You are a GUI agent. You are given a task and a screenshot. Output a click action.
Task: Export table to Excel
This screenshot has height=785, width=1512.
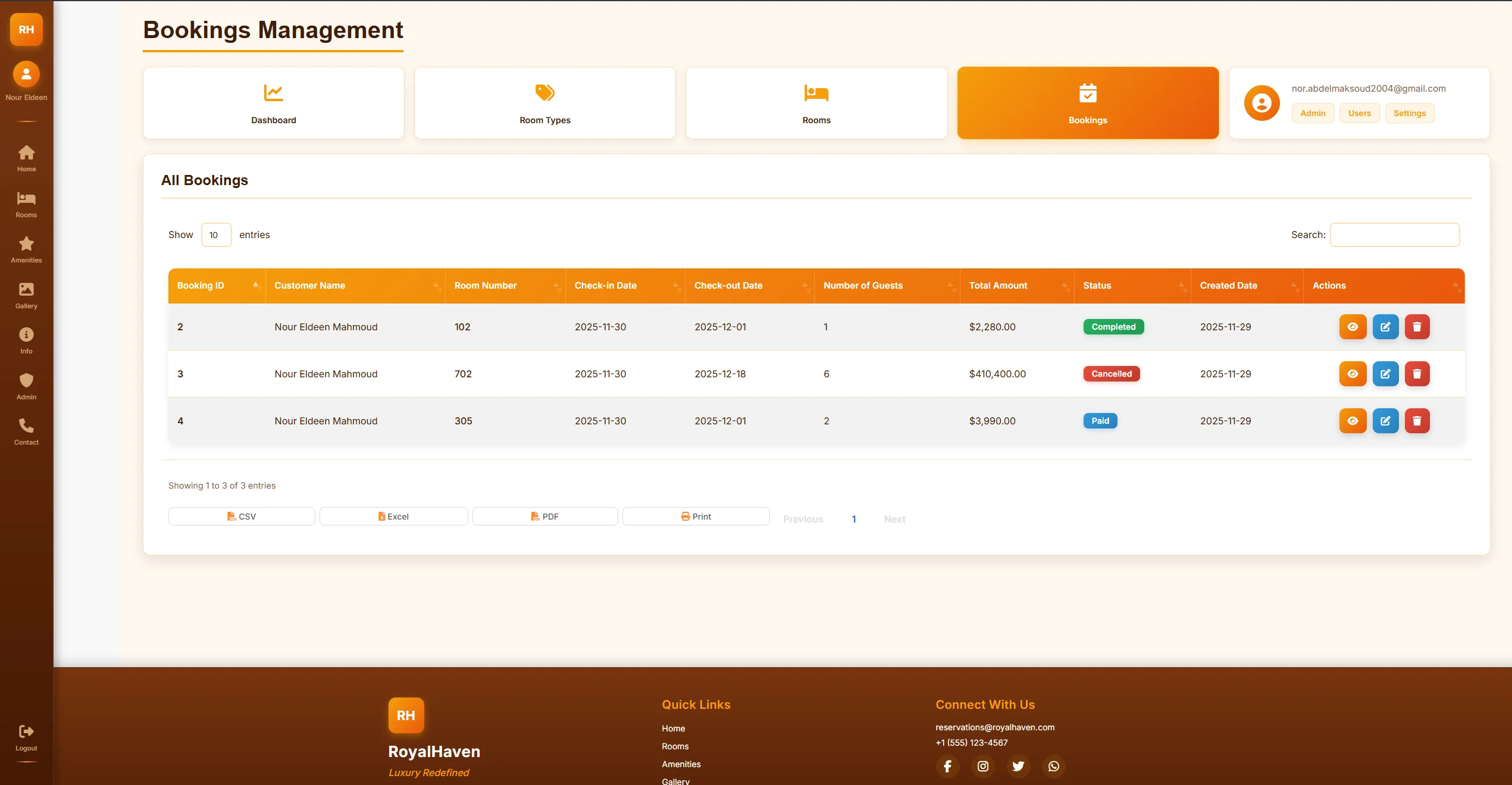point(393,517)
